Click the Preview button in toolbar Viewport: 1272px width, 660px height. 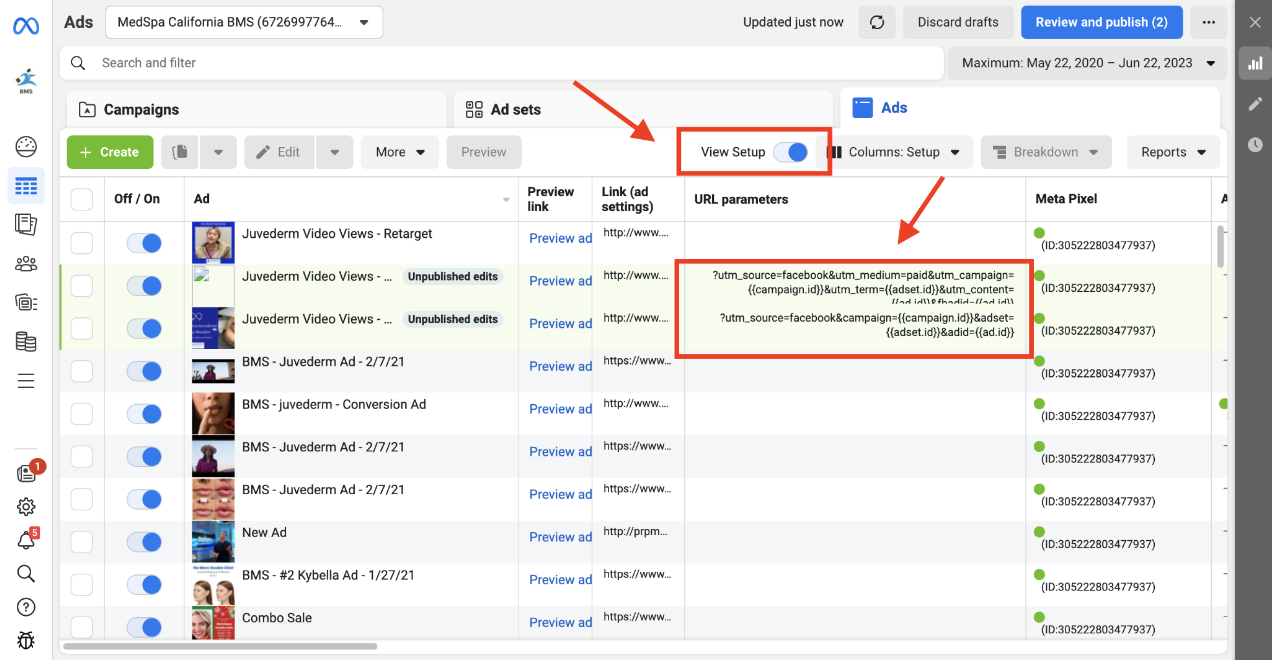click(484, 152)
